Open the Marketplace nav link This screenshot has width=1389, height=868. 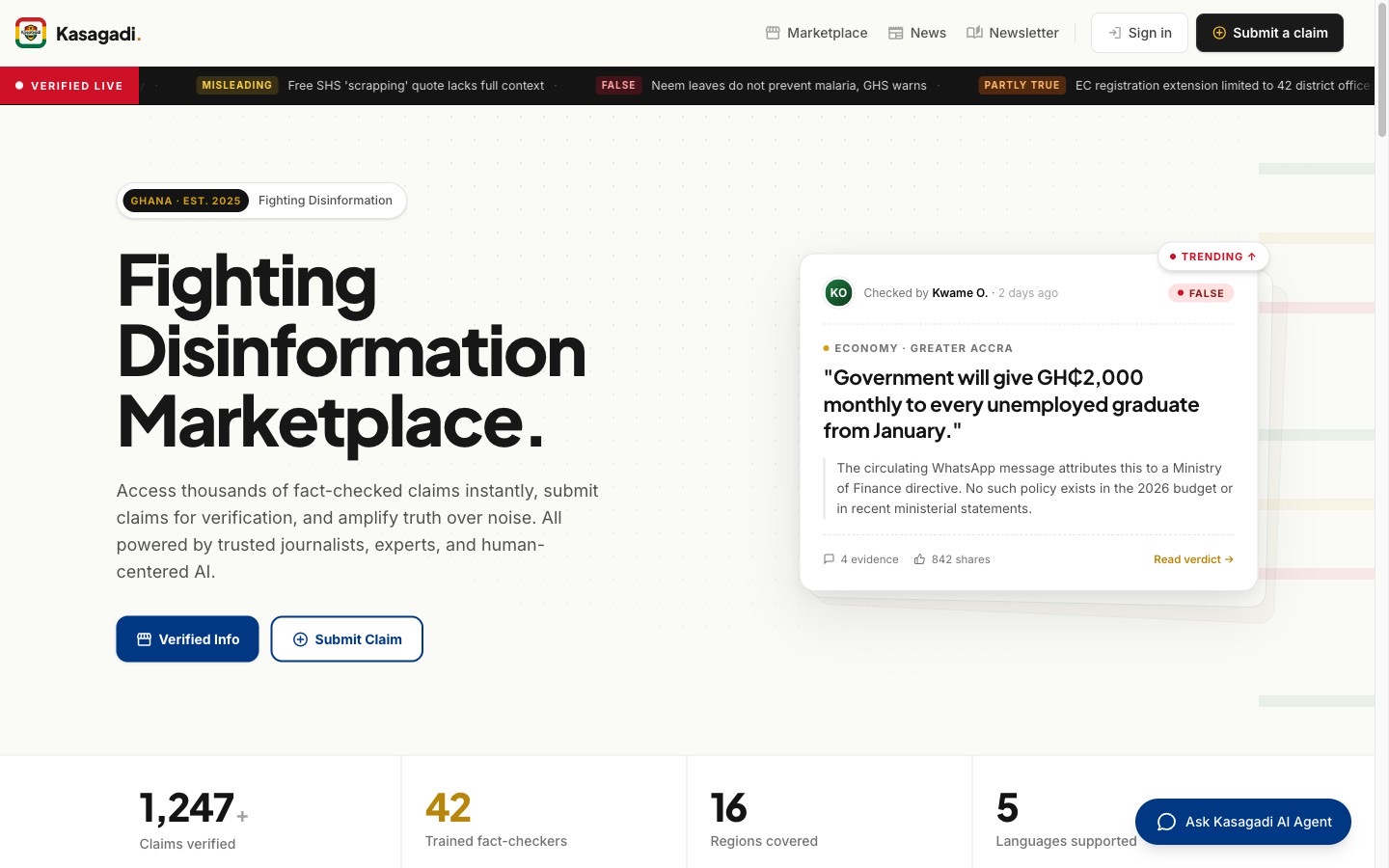[x=817, y=33]
